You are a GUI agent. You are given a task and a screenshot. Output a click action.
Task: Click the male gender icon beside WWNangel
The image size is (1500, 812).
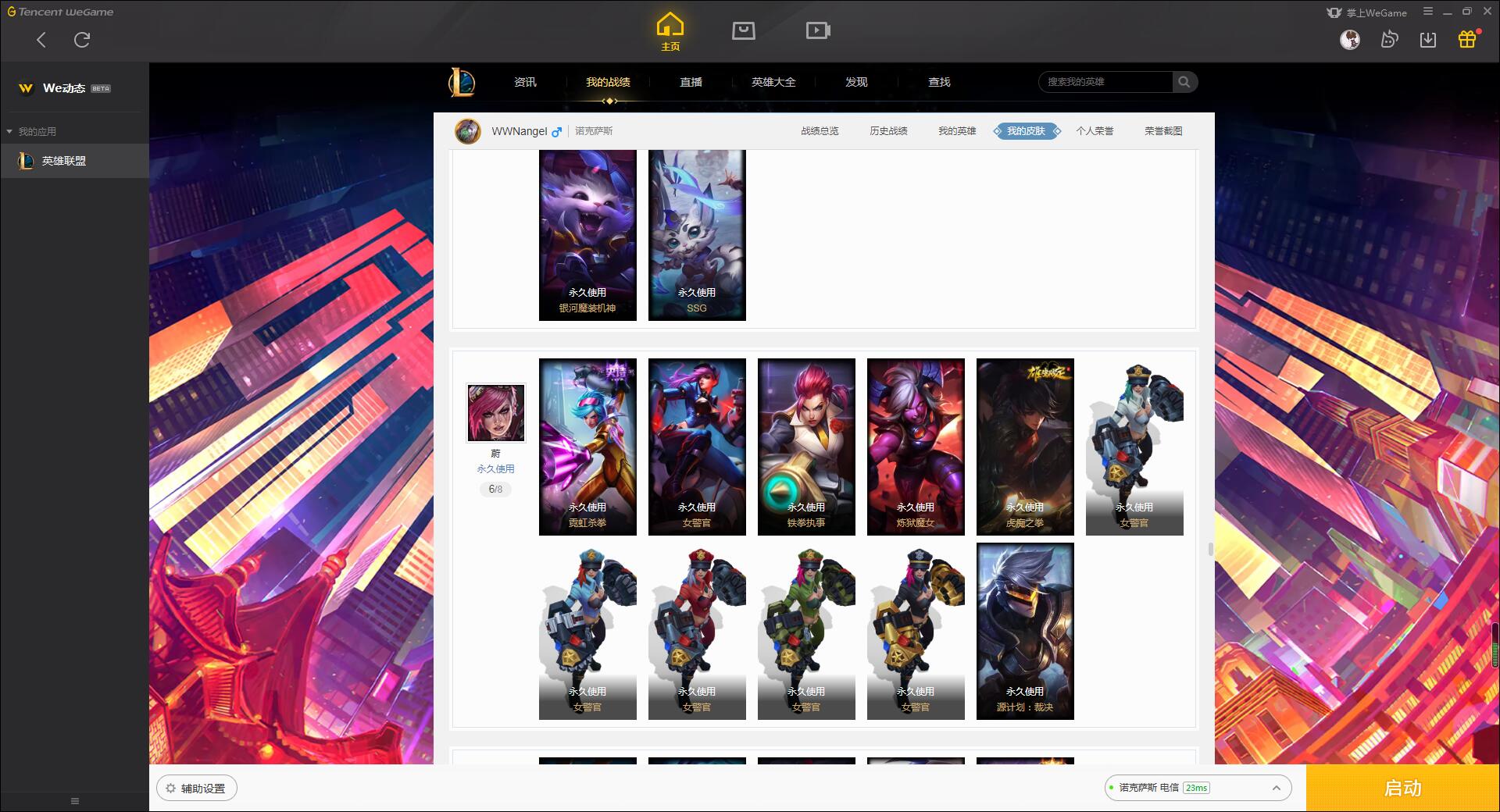point(557,132)
